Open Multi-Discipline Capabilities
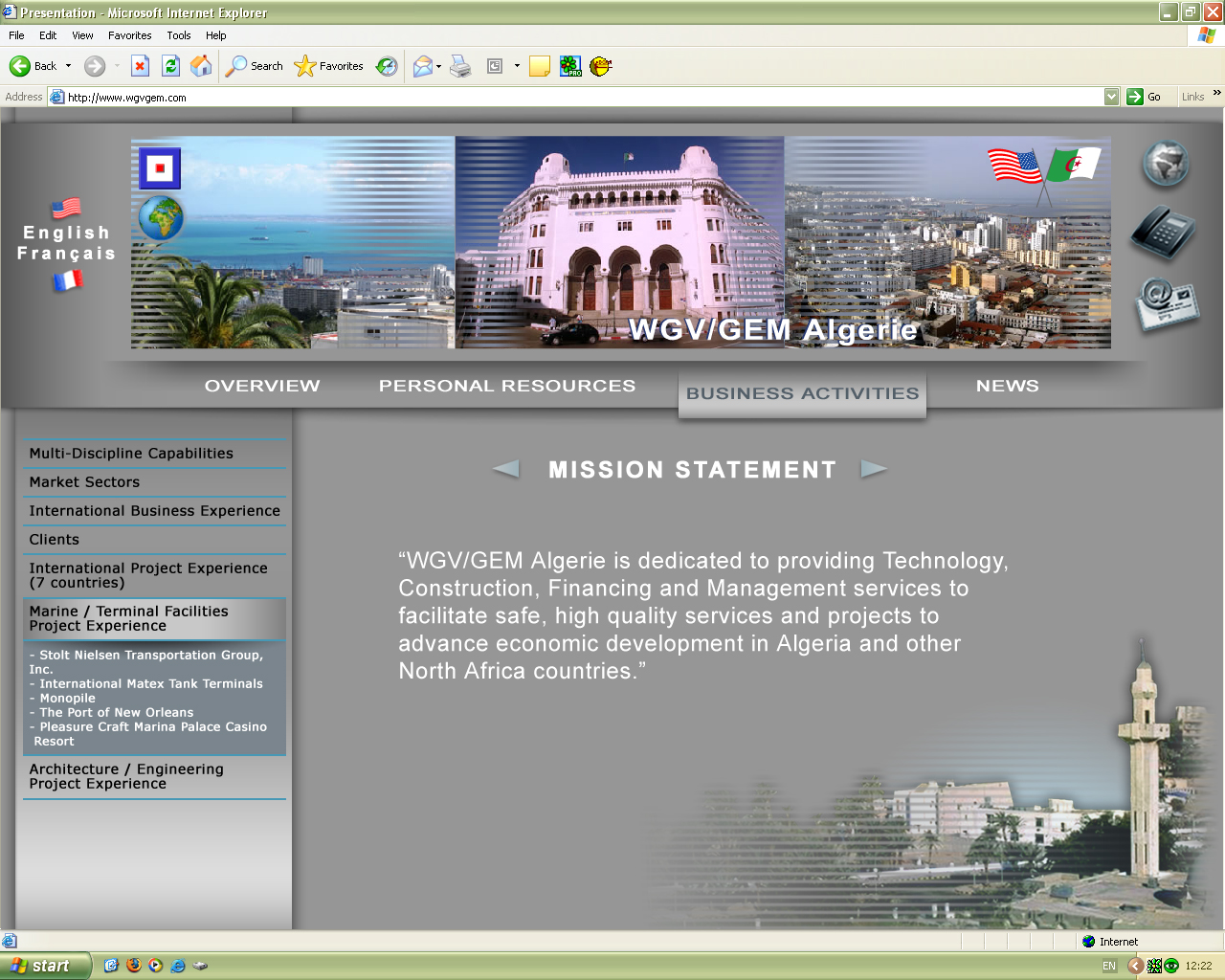 coord(154,454)
